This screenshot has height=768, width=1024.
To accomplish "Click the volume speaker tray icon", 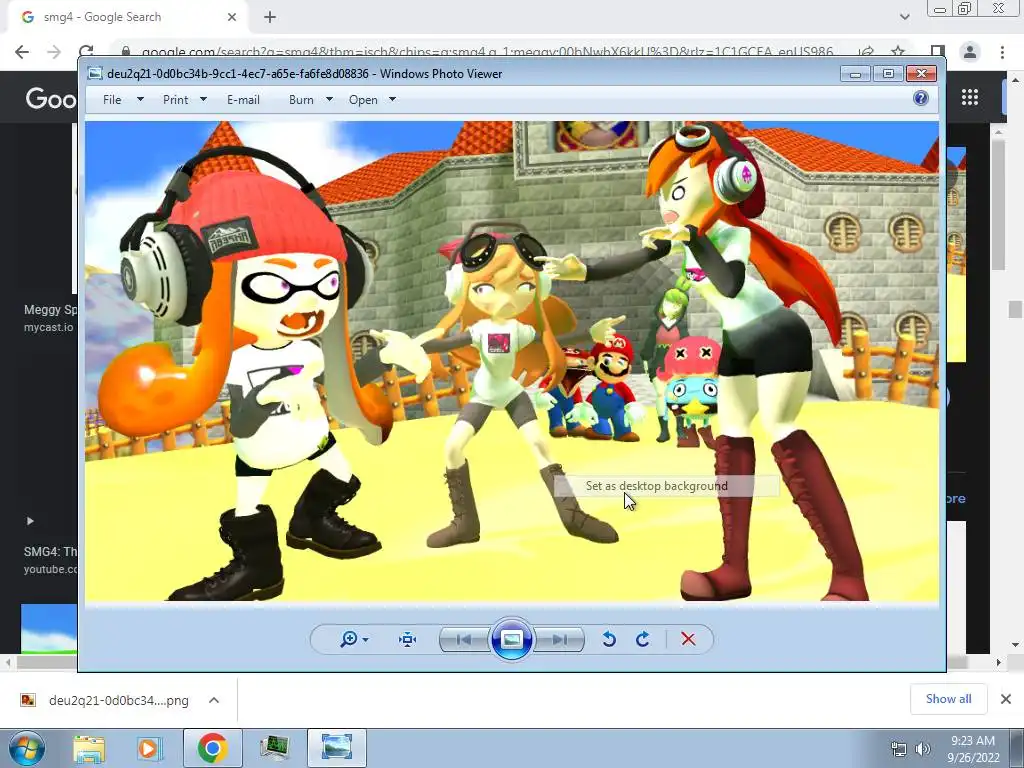I will (923, 749).
